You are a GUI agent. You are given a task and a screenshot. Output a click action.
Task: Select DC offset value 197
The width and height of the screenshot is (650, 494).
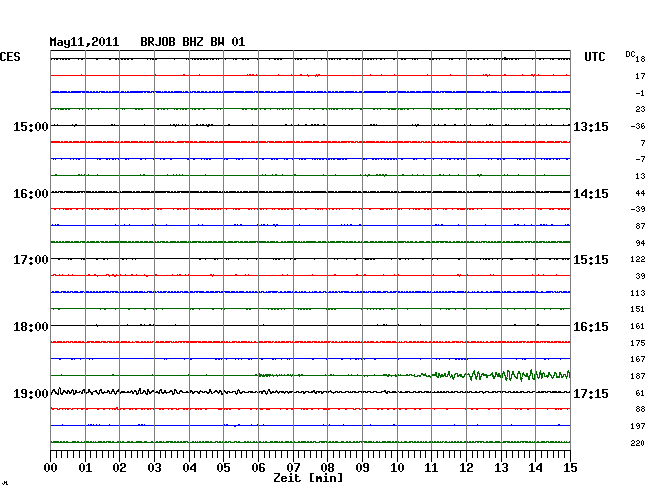(x=638, y=426)
